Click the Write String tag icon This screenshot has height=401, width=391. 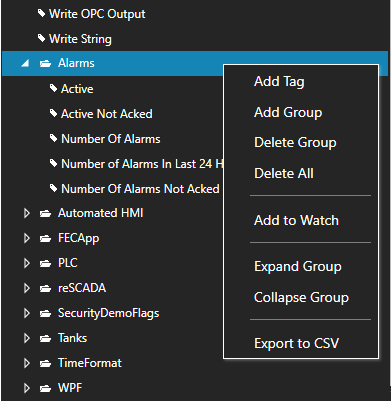41,39
